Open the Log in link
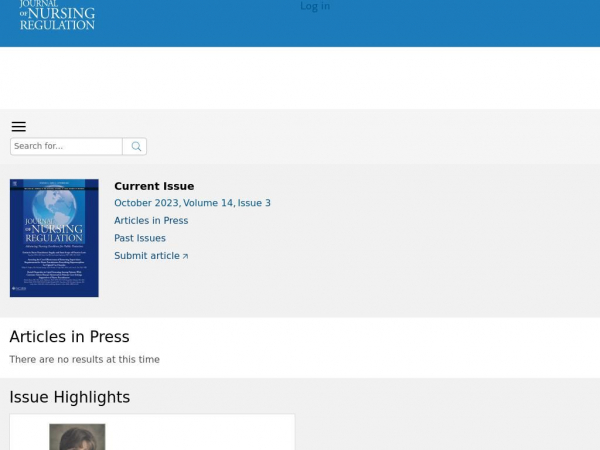The height and width of the screenshot is (450, 600). 315,6
